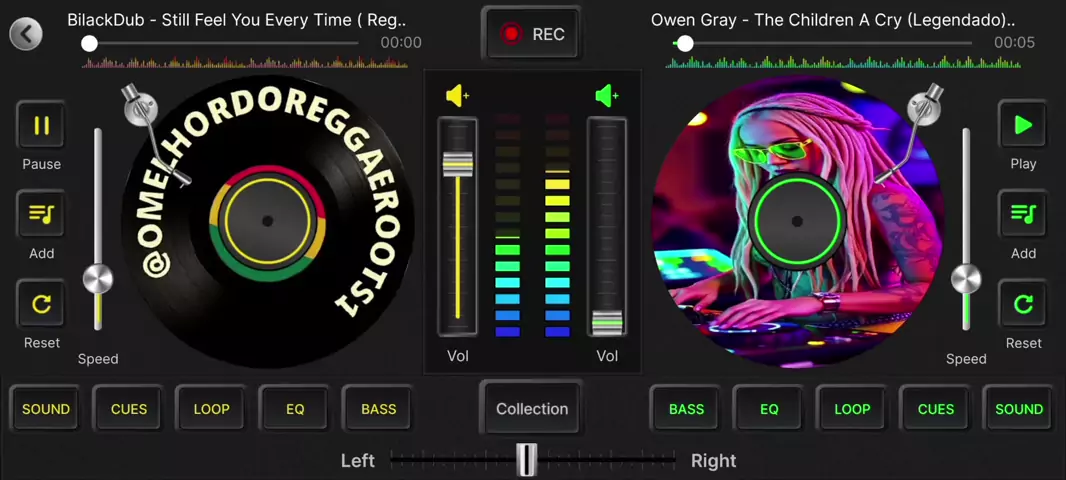Pause the left deck track

tap(41, 126)
